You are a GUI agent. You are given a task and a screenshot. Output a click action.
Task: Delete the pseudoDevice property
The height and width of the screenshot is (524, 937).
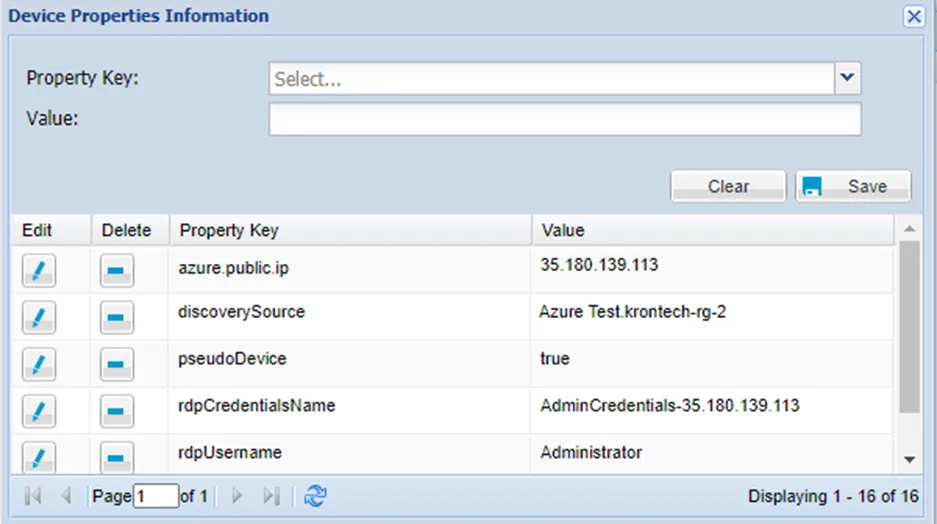coord(117,364)
